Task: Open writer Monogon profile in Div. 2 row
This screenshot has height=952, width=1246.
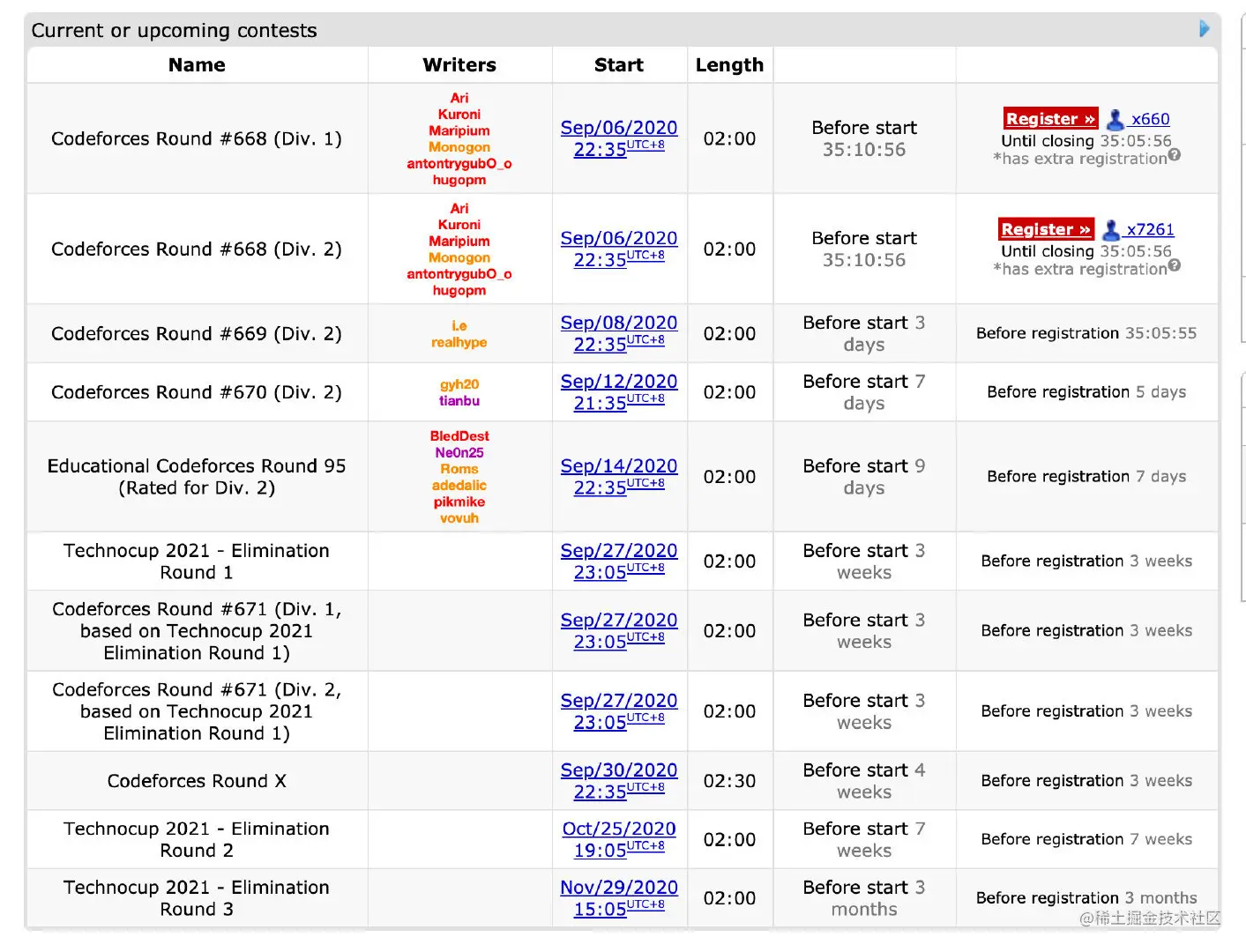Action: (x=459, y=257)
